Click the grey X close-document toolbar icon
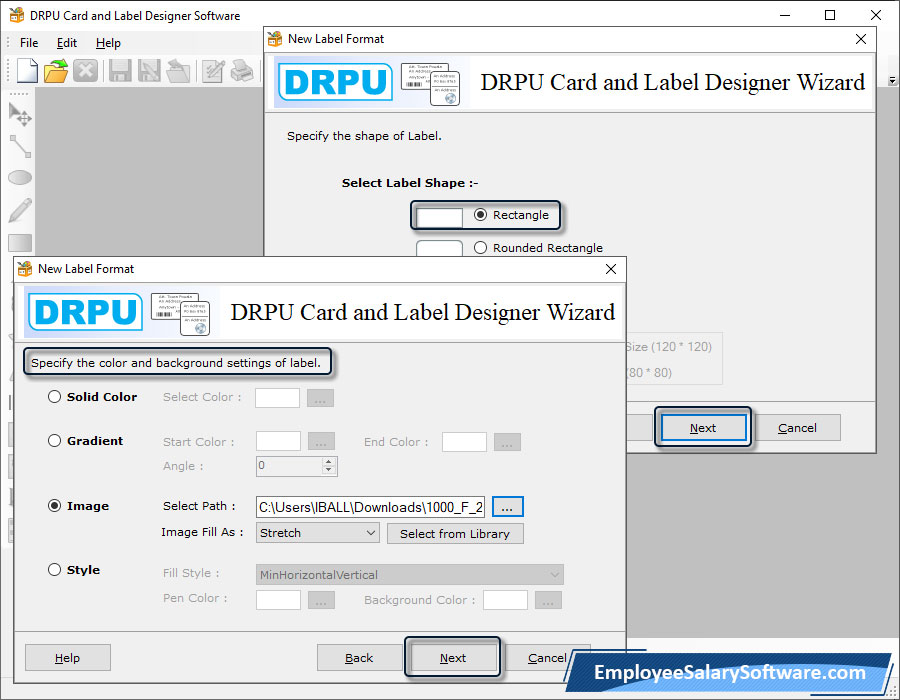Viewport: 900px width, 700px height. [86, 71]
